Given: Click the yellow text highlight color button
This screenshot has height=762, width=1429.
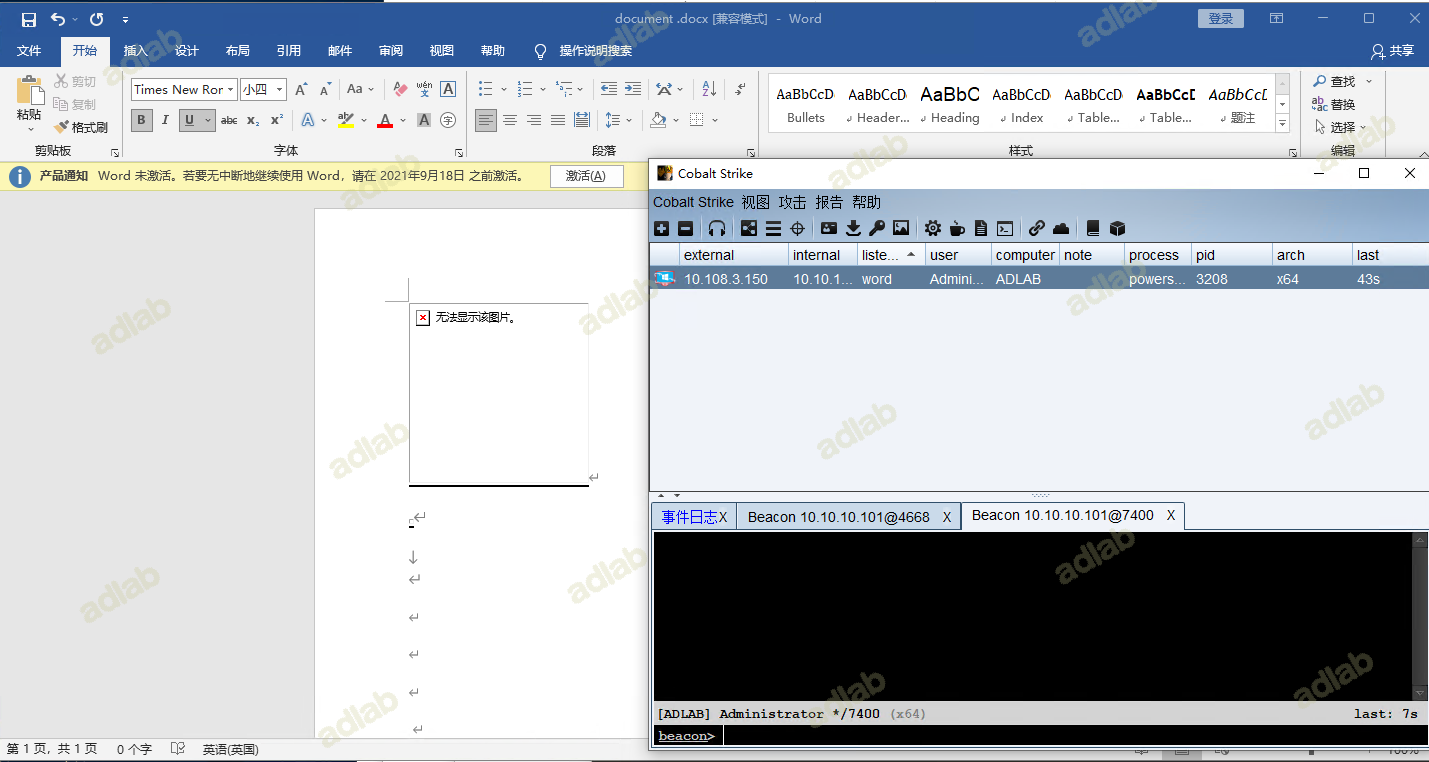Looking at the screenshot, I should click(345, 120).
